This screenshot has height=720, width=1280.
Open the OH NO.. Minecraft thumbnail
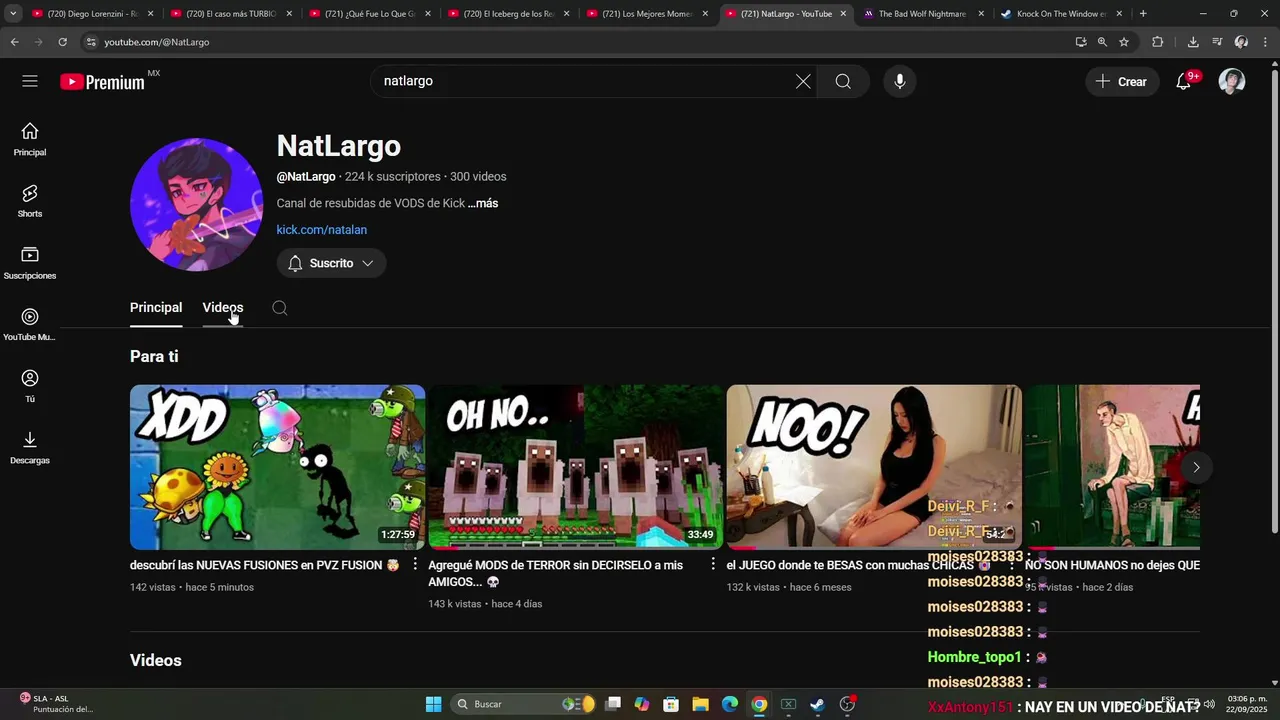click(576, 467)
